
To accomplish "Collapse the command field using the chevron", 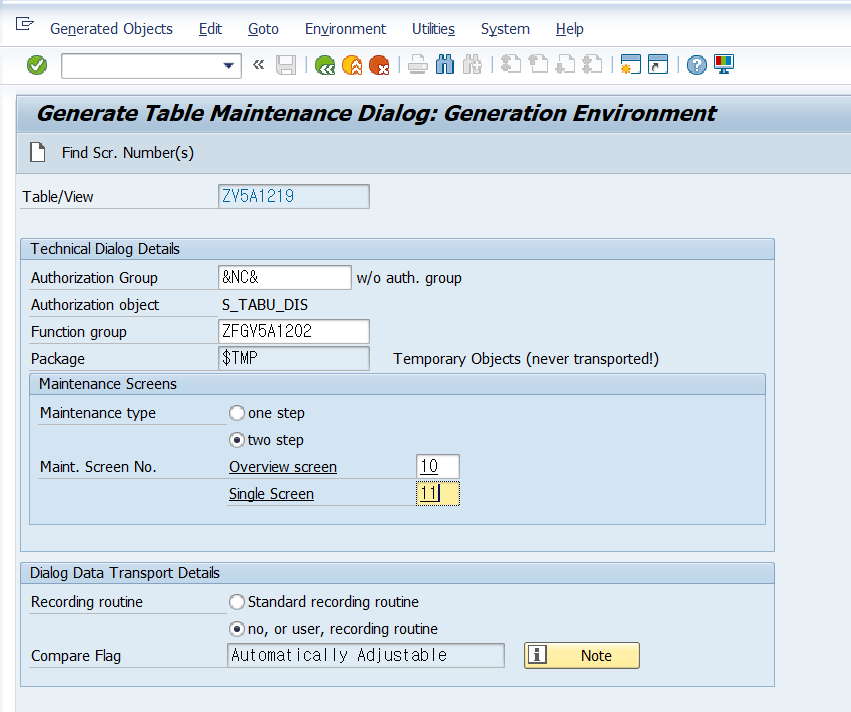I will coord(258,65).
